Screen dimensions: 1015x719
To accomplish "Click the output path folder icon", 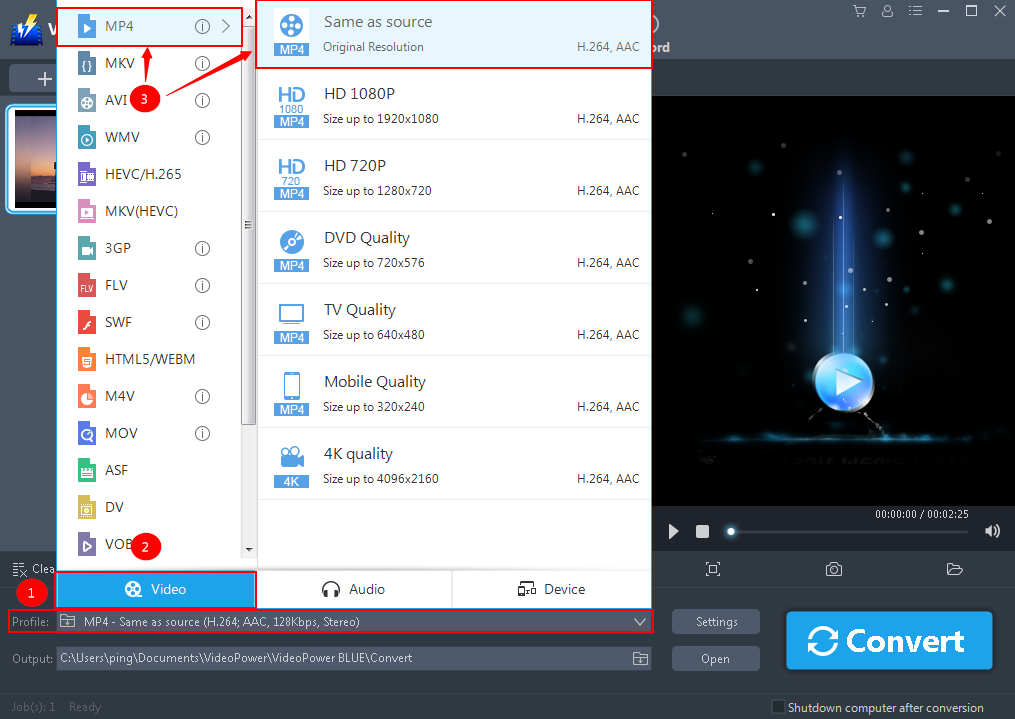I will click(640, 658).
